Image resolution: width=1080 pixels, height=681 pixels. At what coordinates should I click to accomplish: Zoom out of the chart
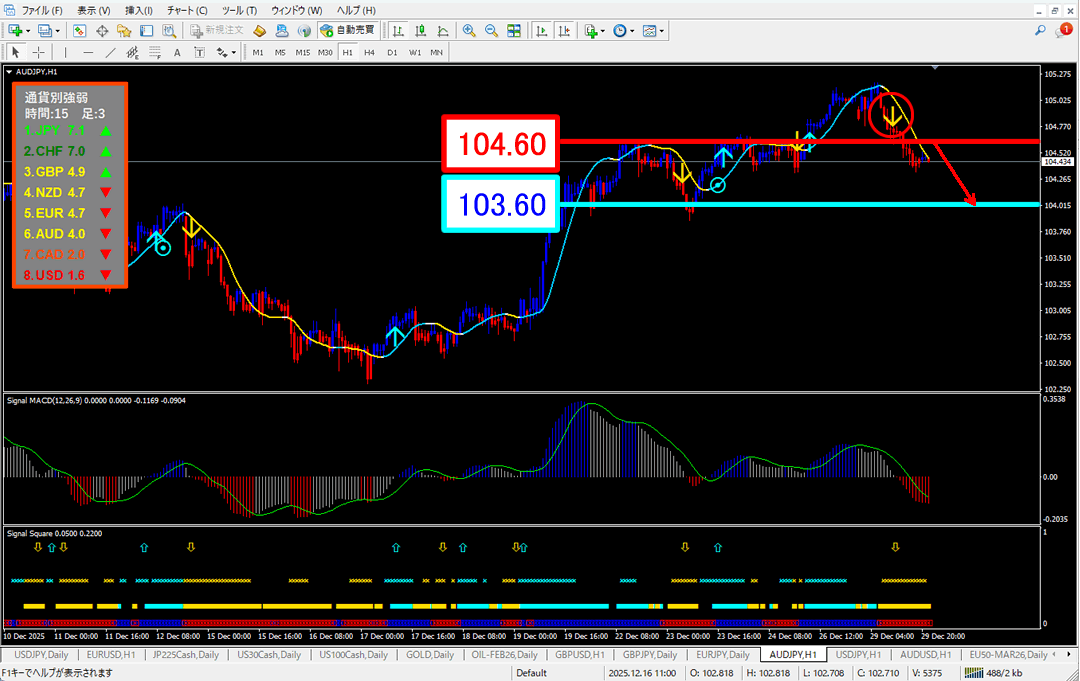coord(491,30)
